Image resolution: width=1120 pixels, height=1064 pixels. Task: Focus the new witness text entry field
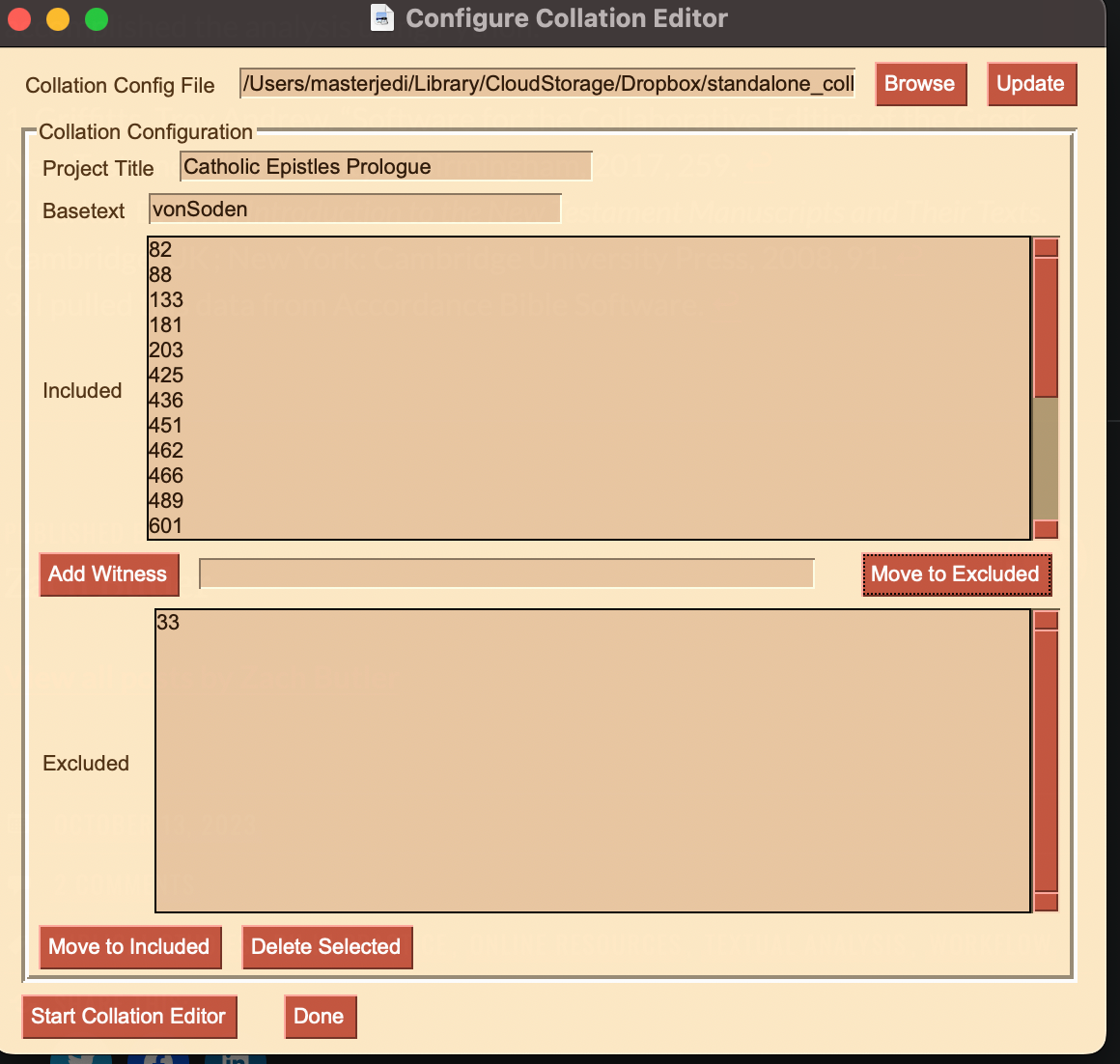506,574
